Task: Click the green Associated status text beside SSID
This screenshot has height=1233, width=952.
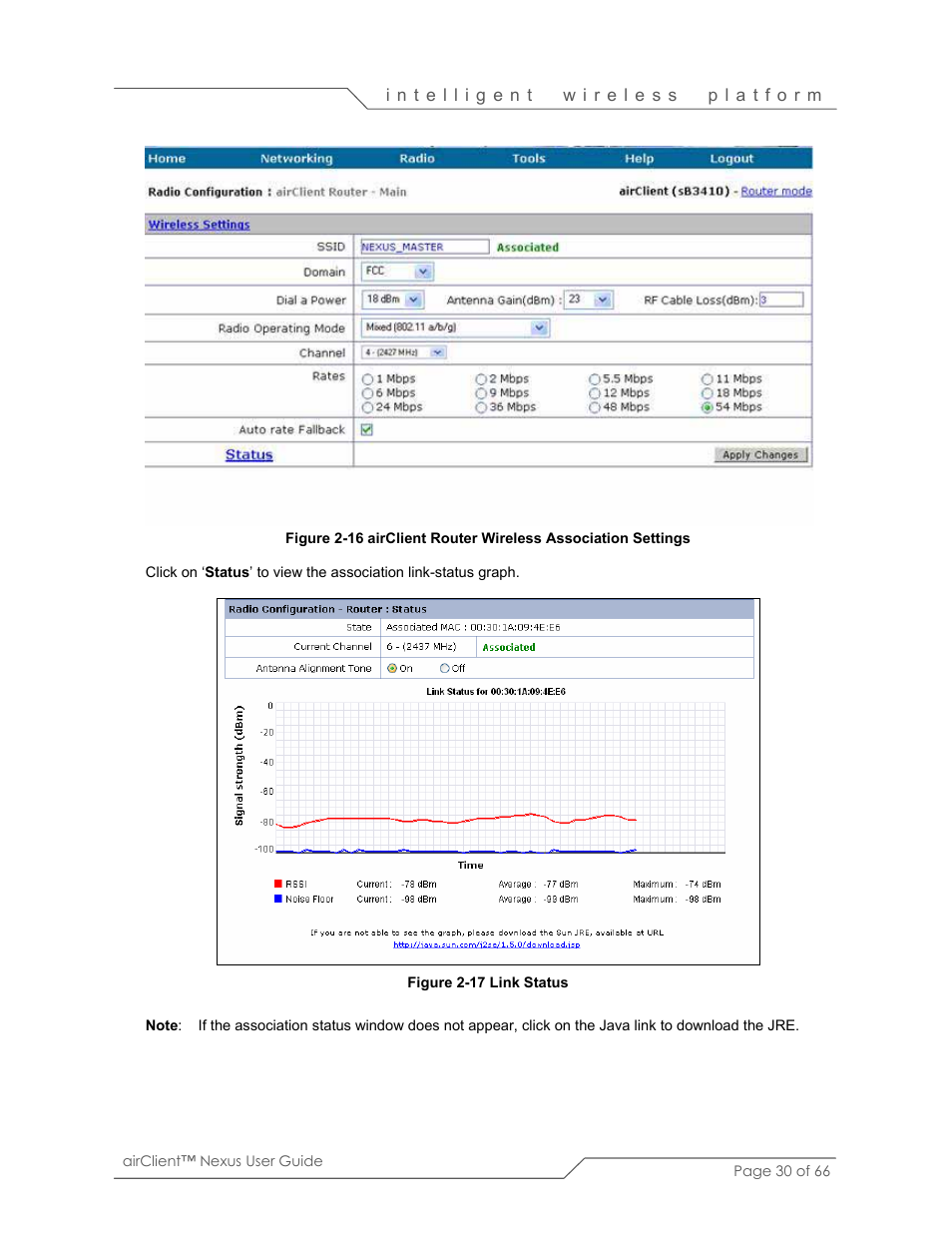Action: coord(528,248)
